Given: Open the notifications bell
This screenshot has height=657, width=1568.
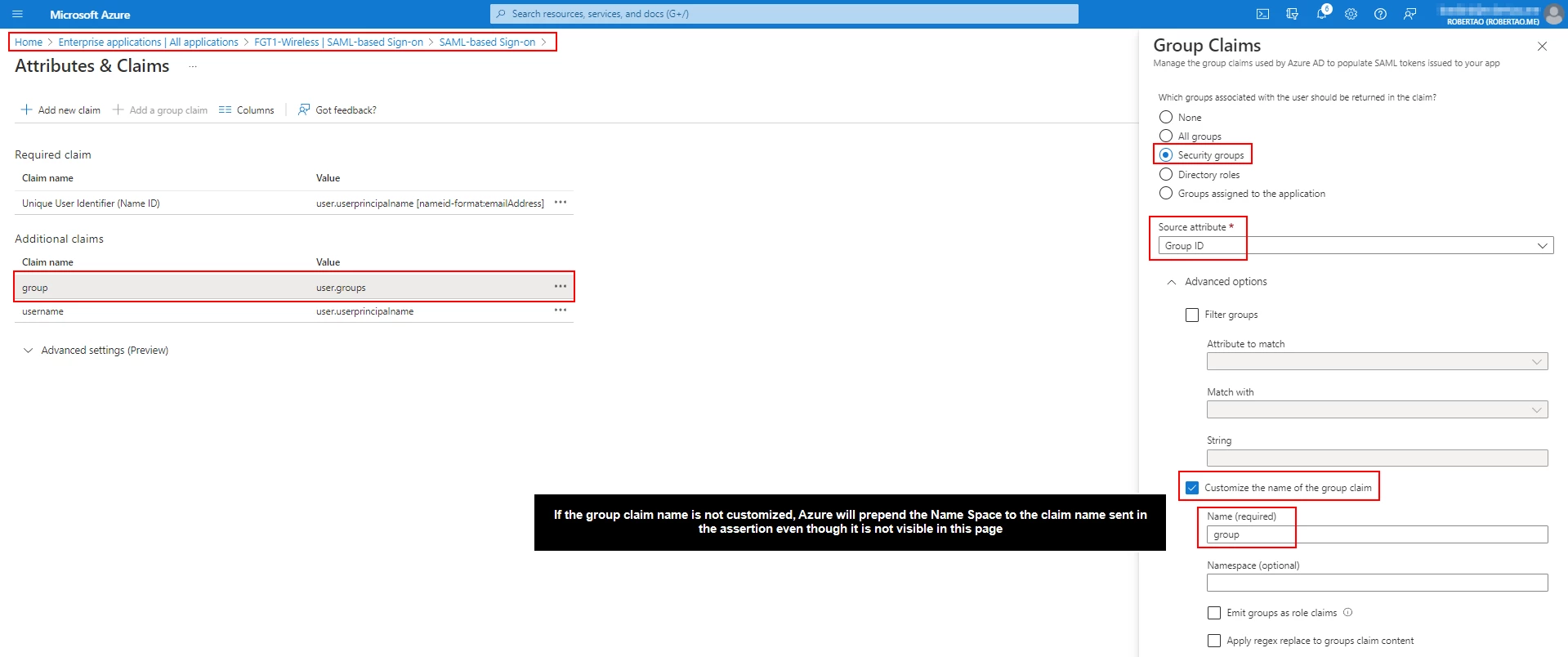Looking at the screenshot, I should [1321, 14].
